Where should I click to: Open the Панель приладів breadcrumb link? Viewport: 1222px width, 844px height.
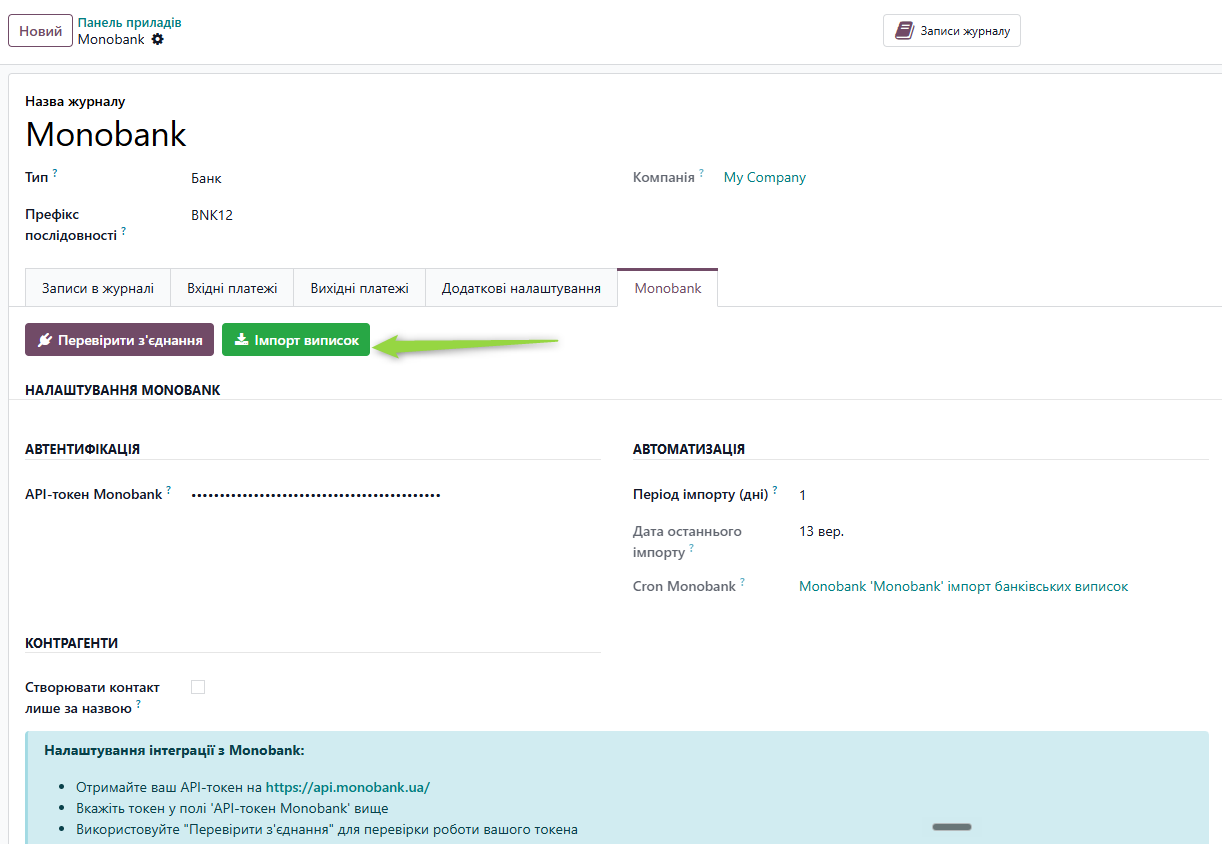pos(130,22)
